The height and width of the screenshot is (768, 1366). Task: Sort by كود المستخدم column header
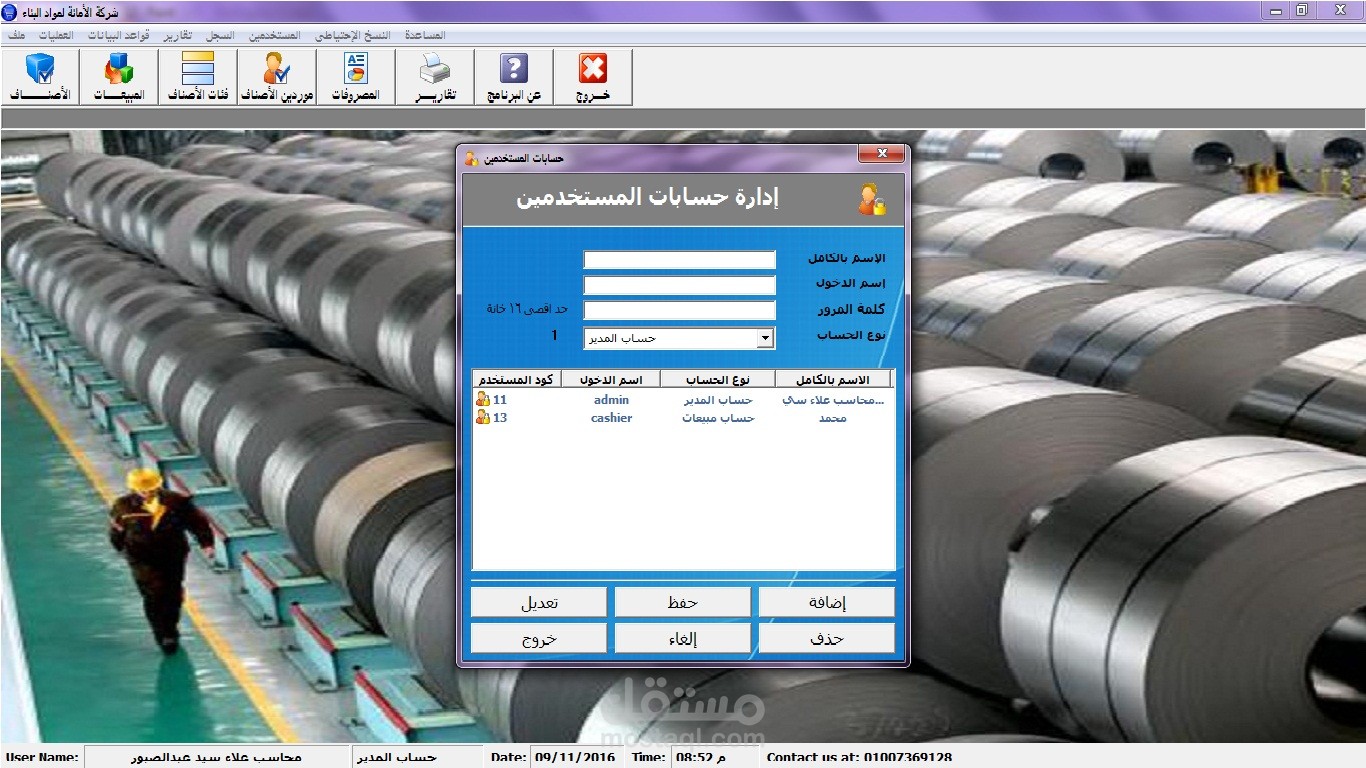pos(517,380)
